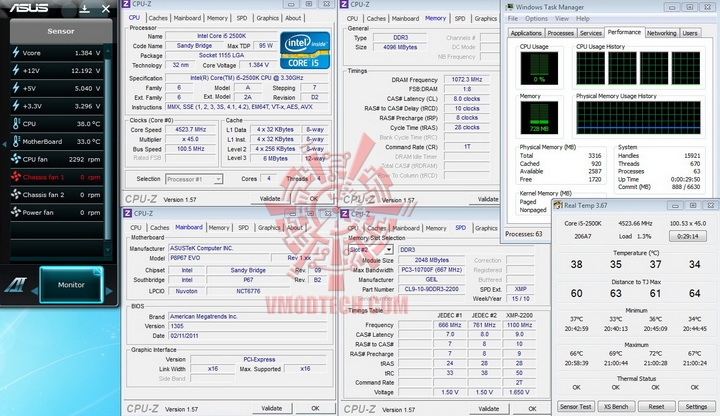Viewport: 720px width, 416px height.
Task: Click the CPU-Z title icon of SPD window
Action: (344, 214)
